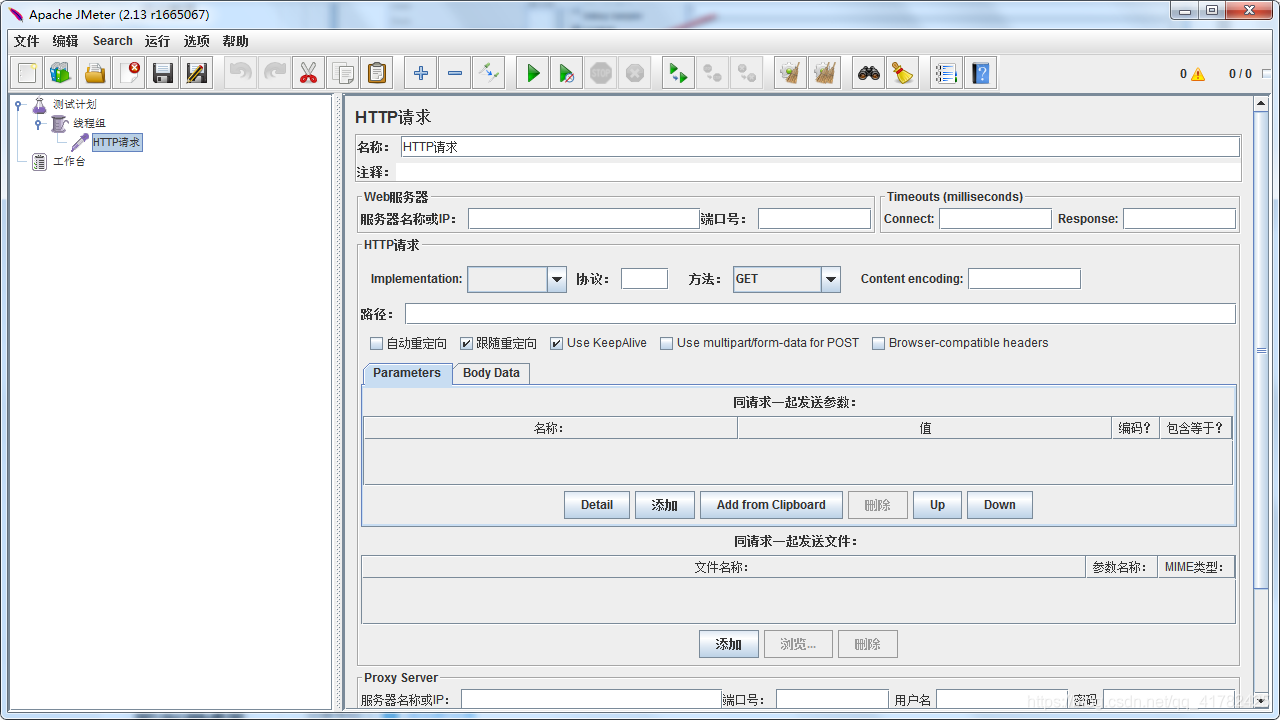Open the Templates icon
1280x720 pixels.
coord(61,73)
